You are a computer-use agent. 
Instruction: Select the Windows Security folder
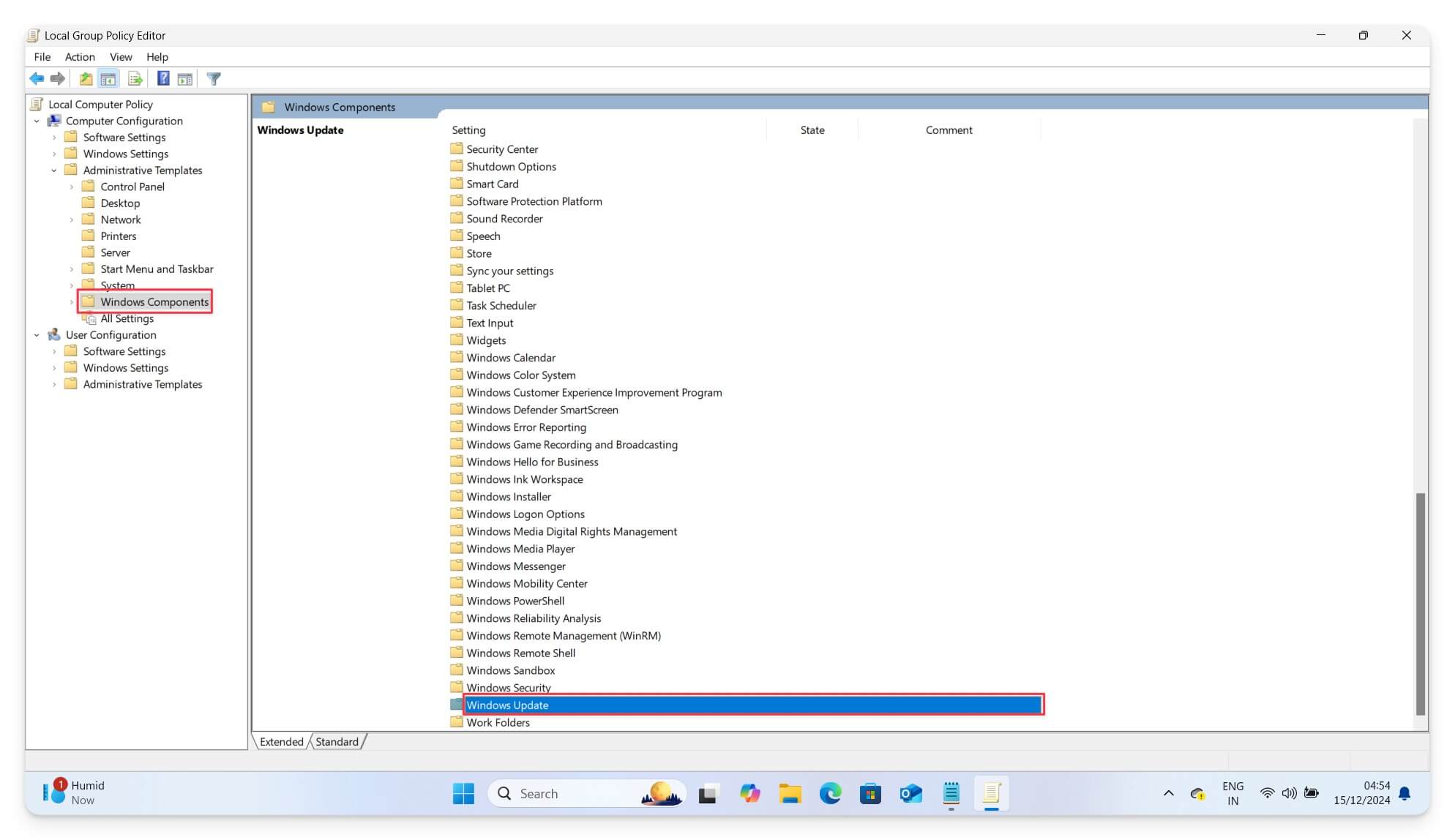(509, 687)
